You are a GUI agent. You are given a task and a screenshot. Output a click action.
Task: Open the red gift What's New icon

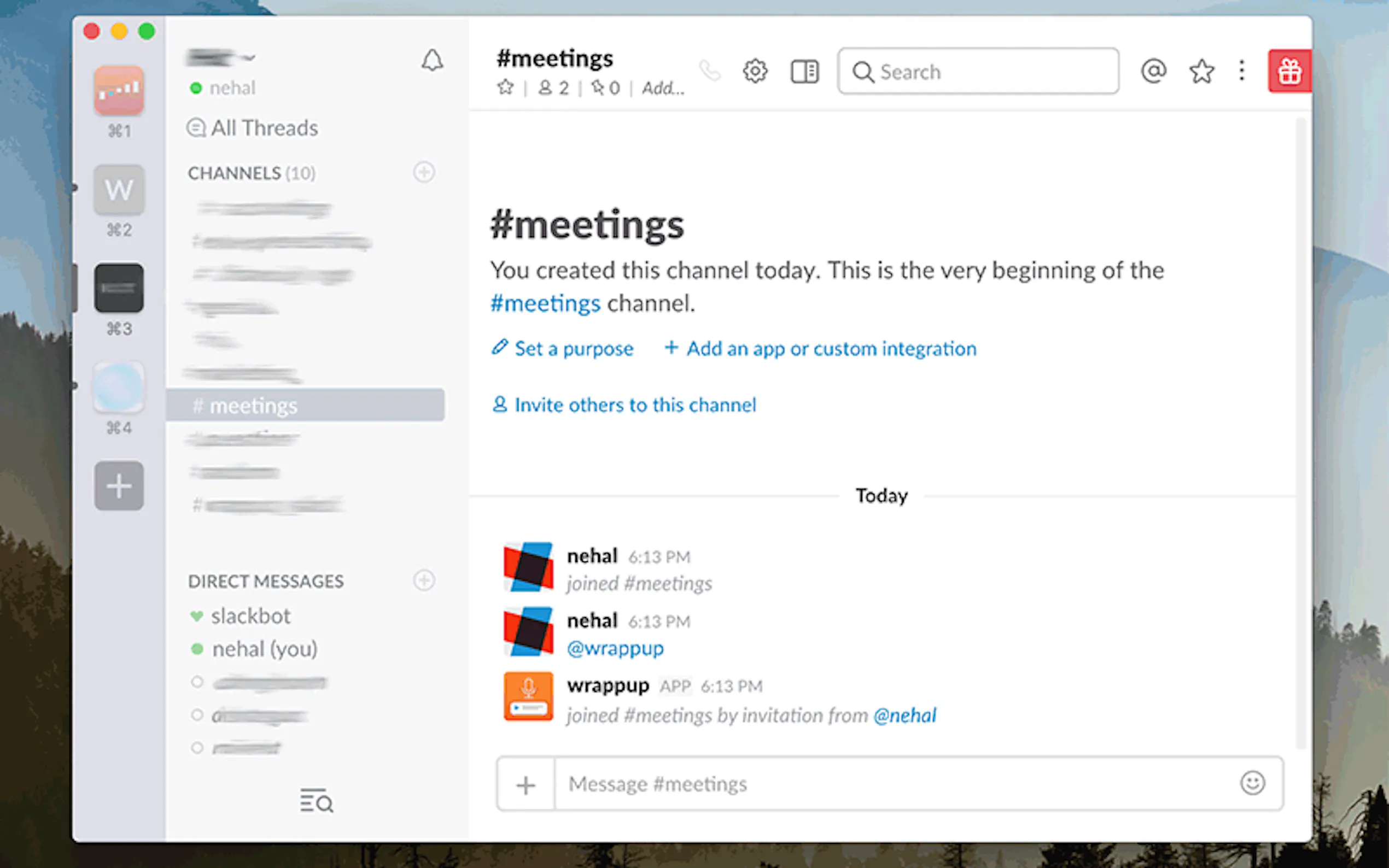(1289, 71)
